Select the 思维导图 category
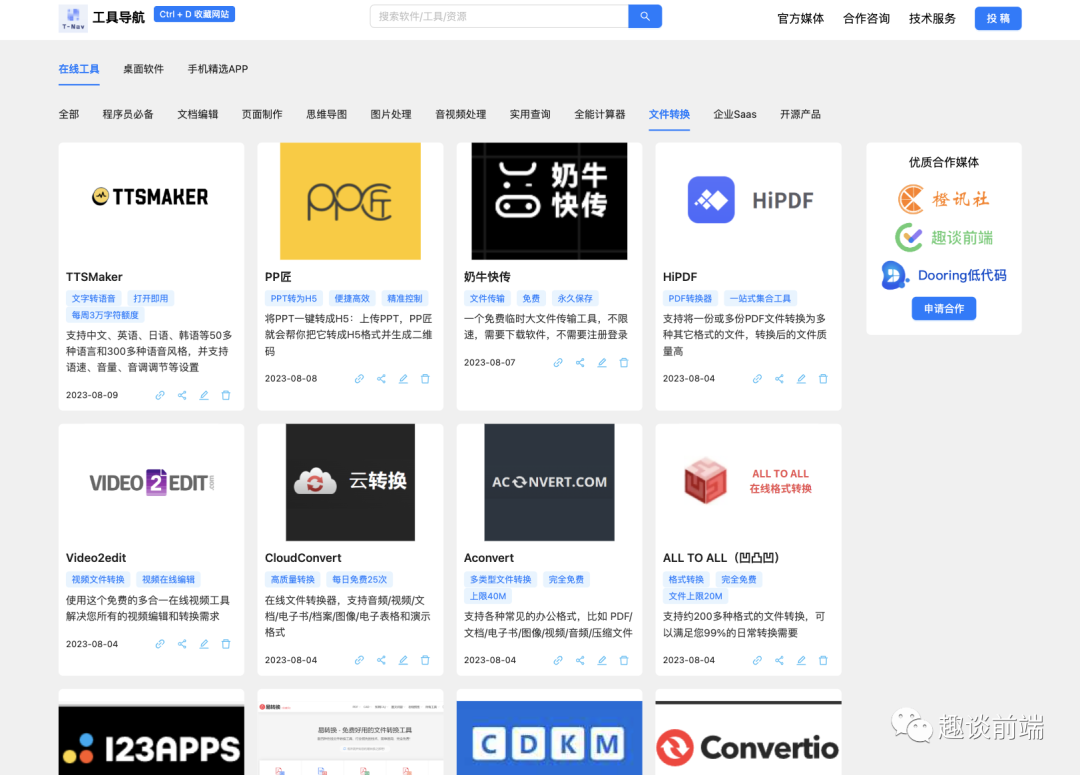Viewport: 1080px width, 775px height. click(x=326, y=114)
